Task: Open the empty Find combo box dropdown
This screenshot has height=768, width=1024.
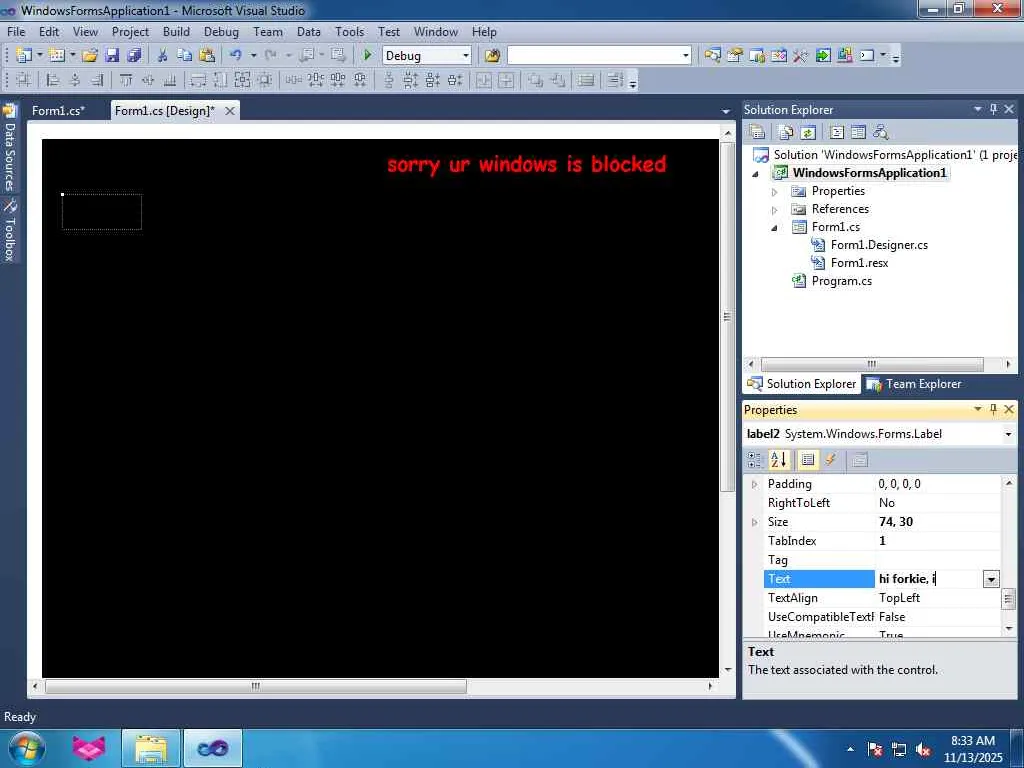Action: [685, 56]
